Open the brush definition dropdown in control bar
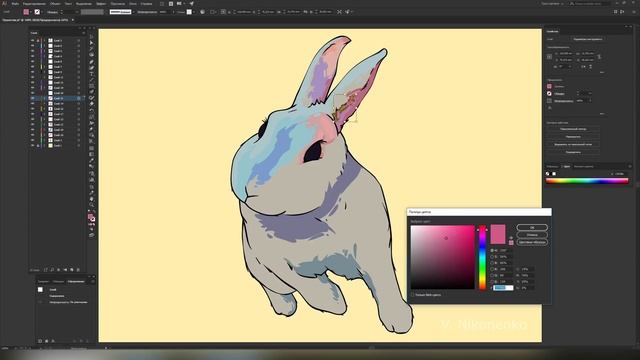Viewport: 640px width, 360px height. coord(133,12)
